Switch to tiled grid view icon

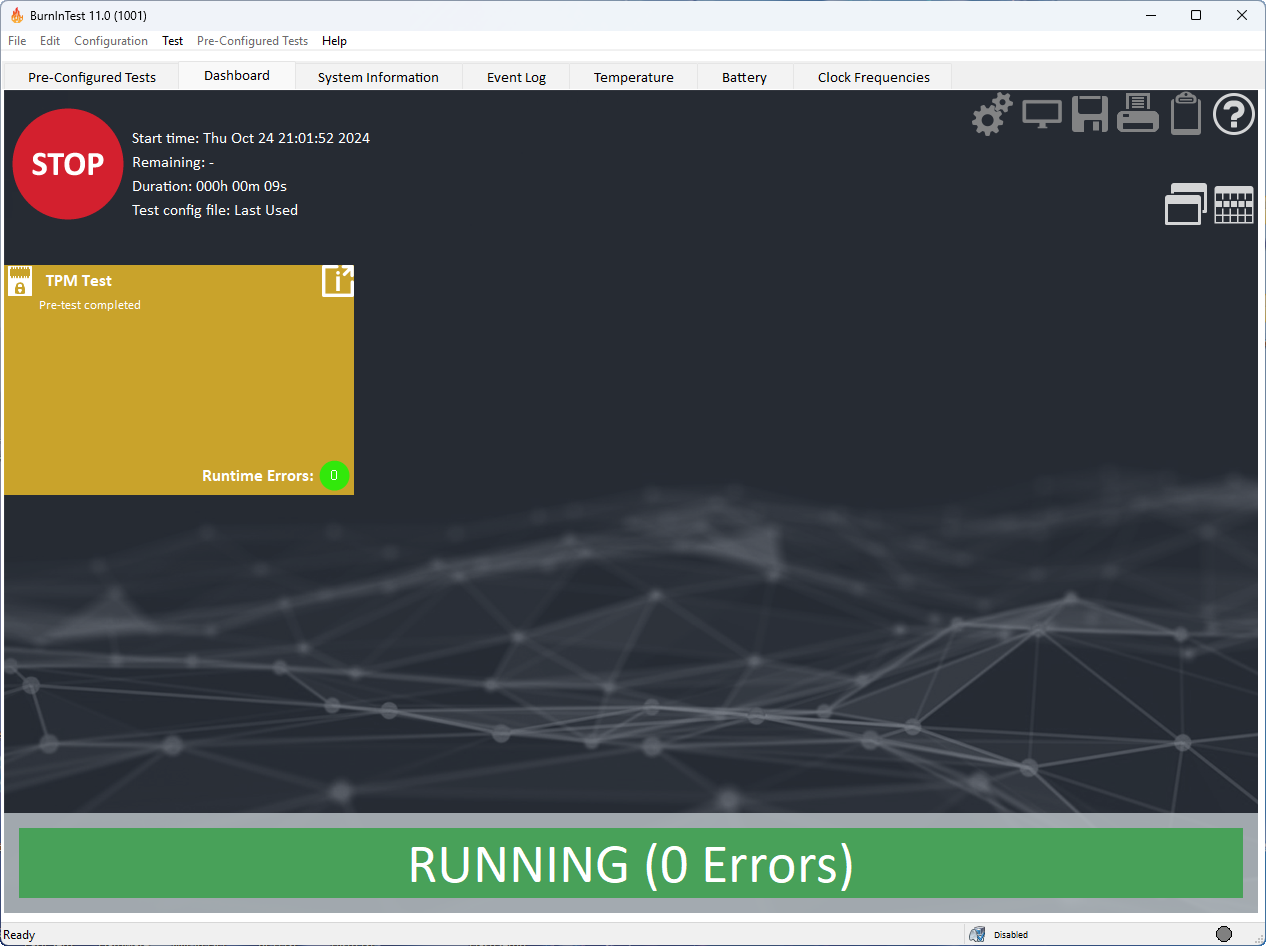click(x=1234, y=204)
